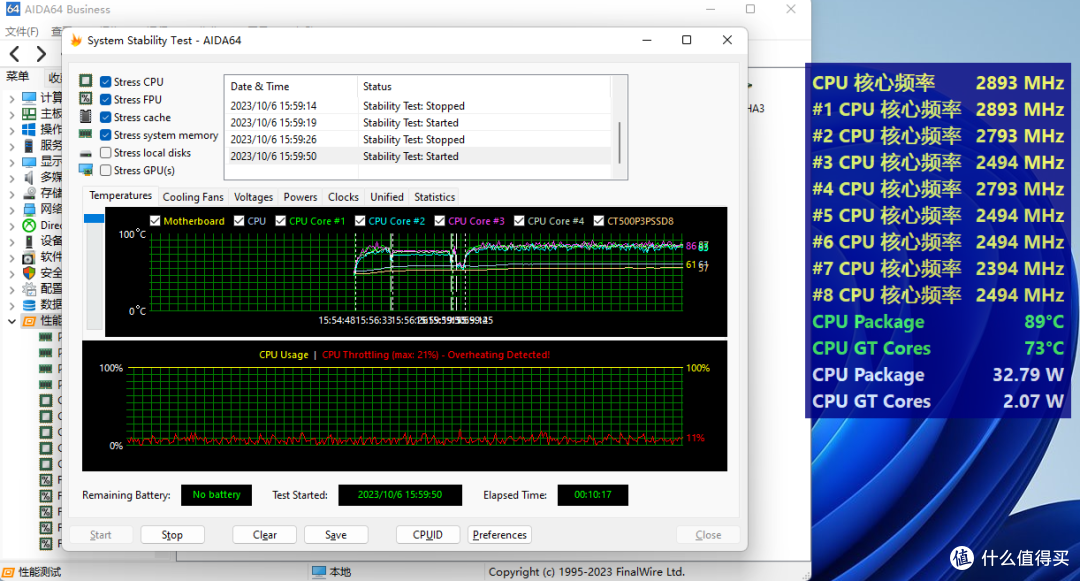The height and width of the screenshot is (581, 1080).
Task: Click the percent-chip icon beside Stress FPU
Action: click(85, 99)
